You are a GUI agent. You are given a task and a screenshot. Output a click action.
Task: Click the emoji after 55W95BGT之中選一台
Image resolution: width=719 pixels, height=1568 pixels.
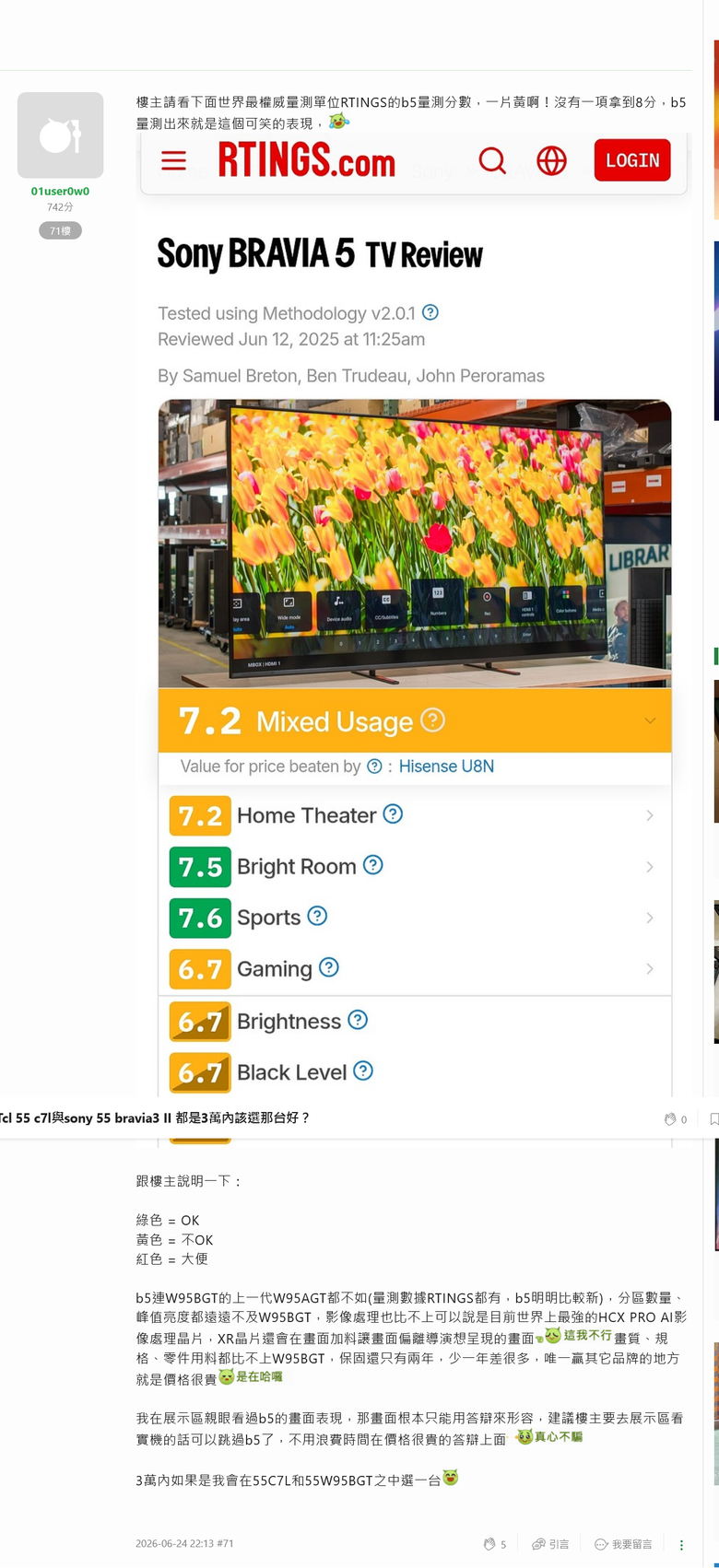[451, 1478]
